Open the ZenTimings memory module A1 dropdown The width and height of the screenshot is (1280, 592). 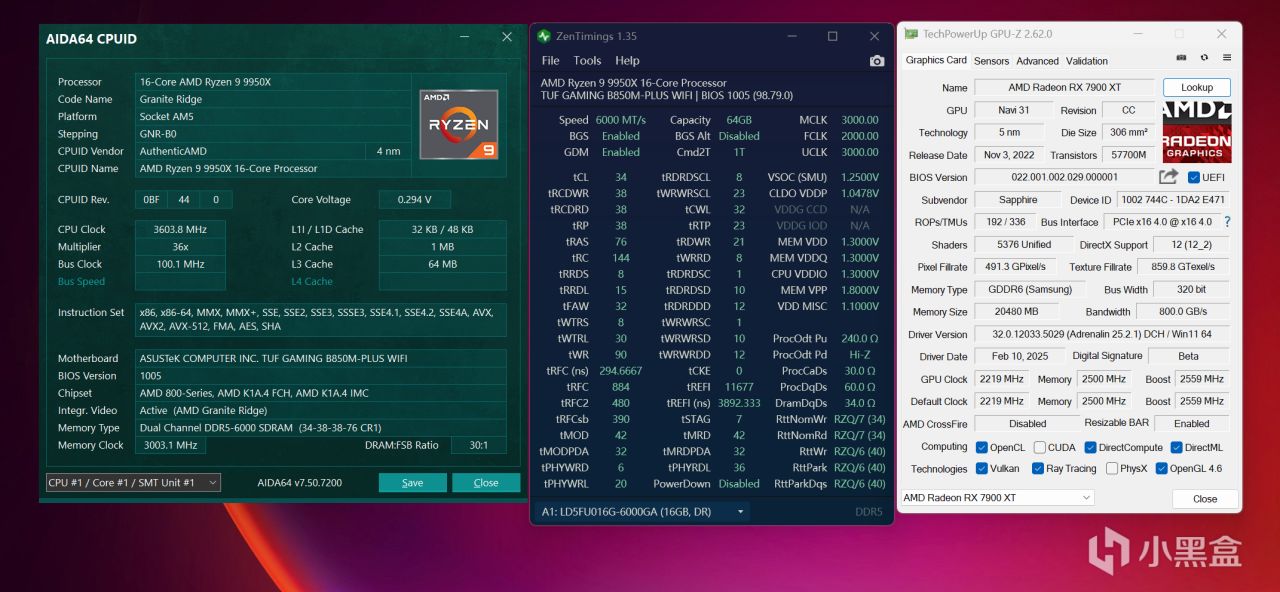tap(644, 511)
